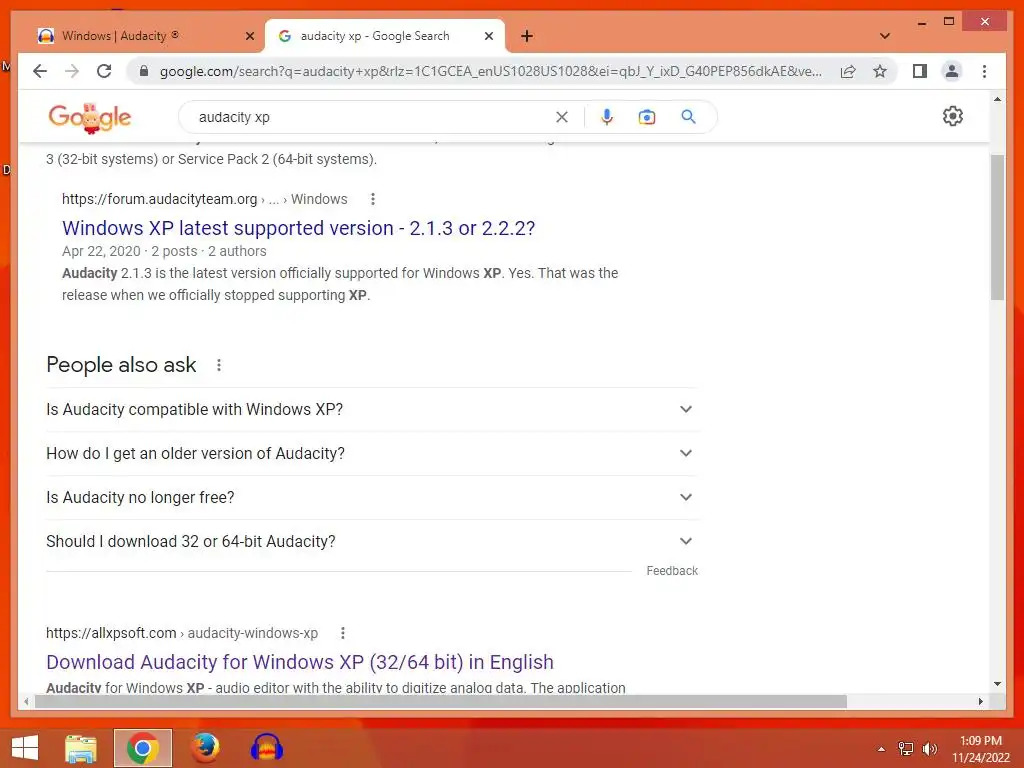The image size is (1024, 768).
Task: Click the Google doodle logo
Action: click(90, 118)
